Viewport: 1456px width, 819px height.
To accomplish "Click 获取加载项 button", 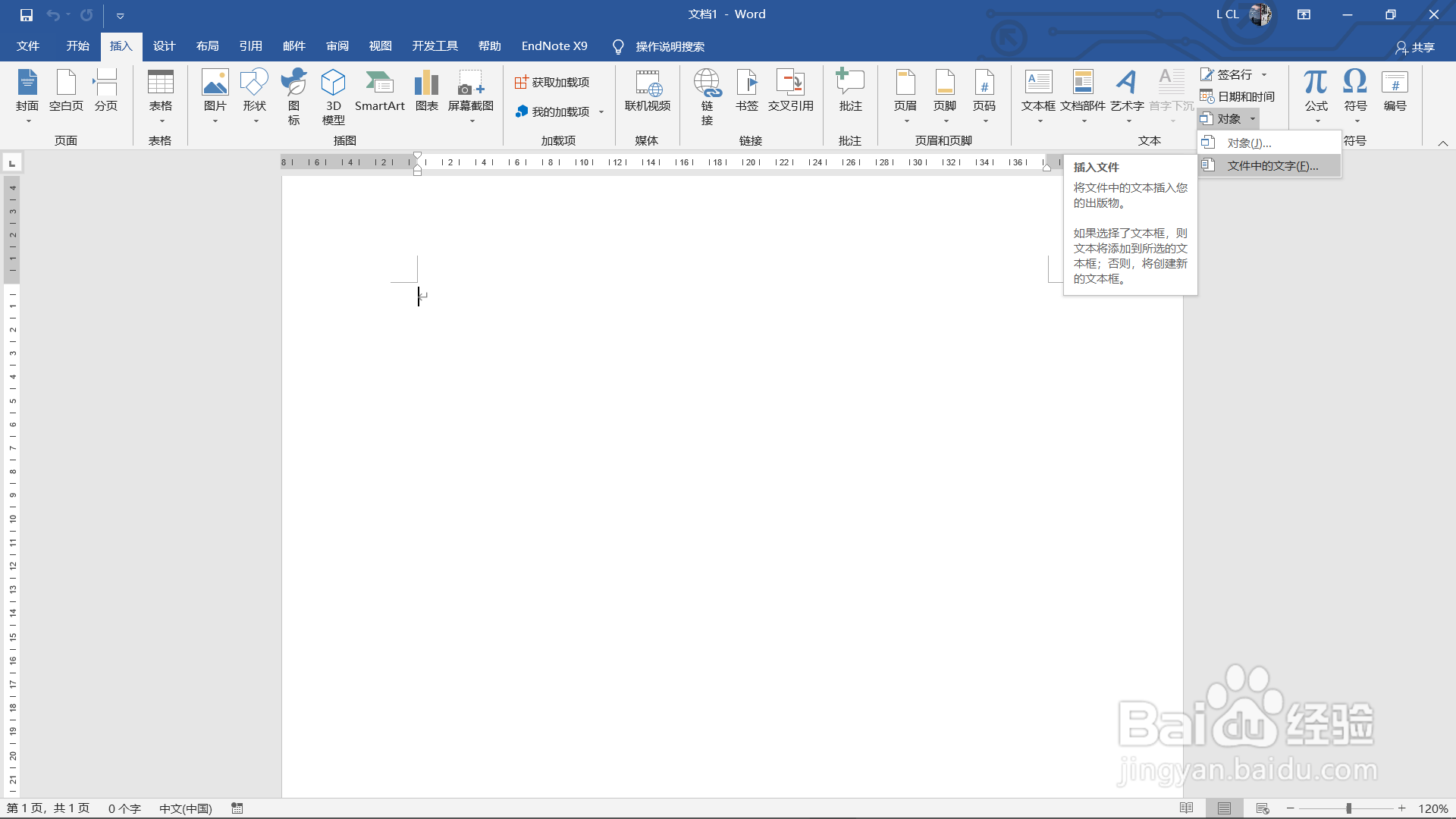I will point(552,82).
